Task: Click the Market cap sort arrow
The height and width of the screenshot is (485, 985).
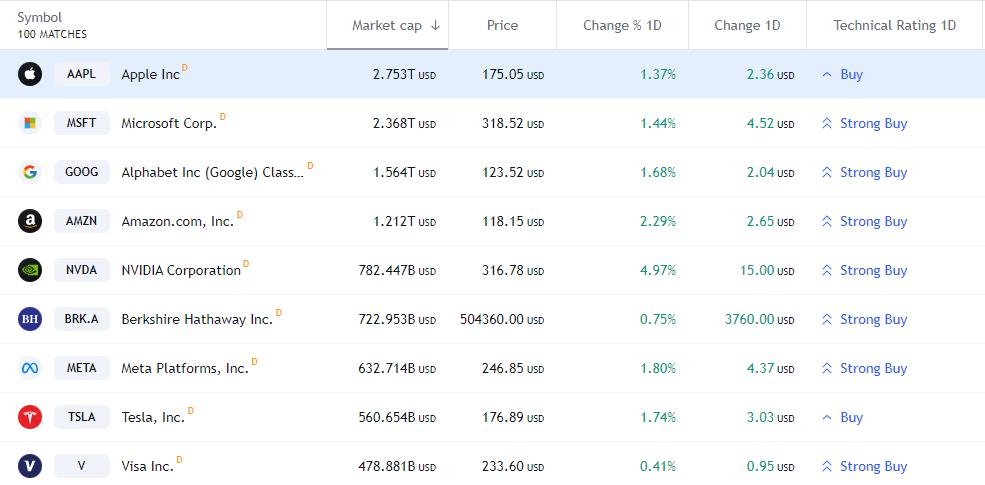Action: click(x=435, y=26)
